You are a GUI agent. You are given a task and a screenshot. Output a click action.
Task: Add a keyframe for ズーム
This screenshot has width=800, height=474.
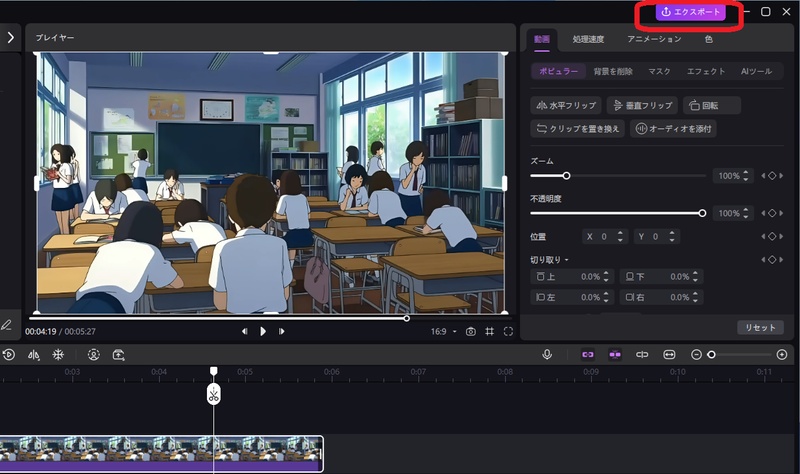(772, 176)
